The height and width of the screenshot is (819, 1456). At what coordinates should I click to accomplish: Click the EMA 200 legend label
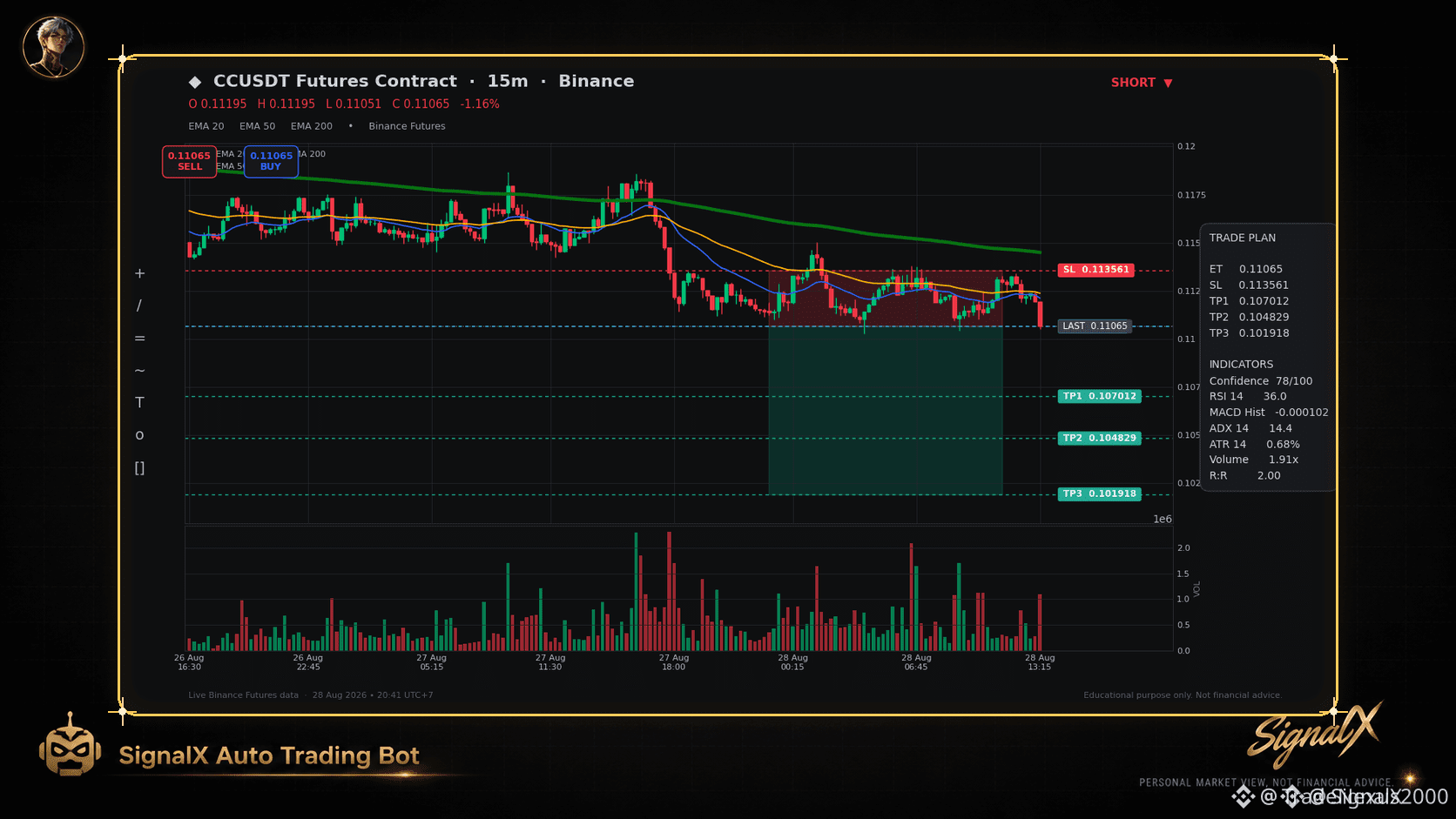(x=312, y=126)
